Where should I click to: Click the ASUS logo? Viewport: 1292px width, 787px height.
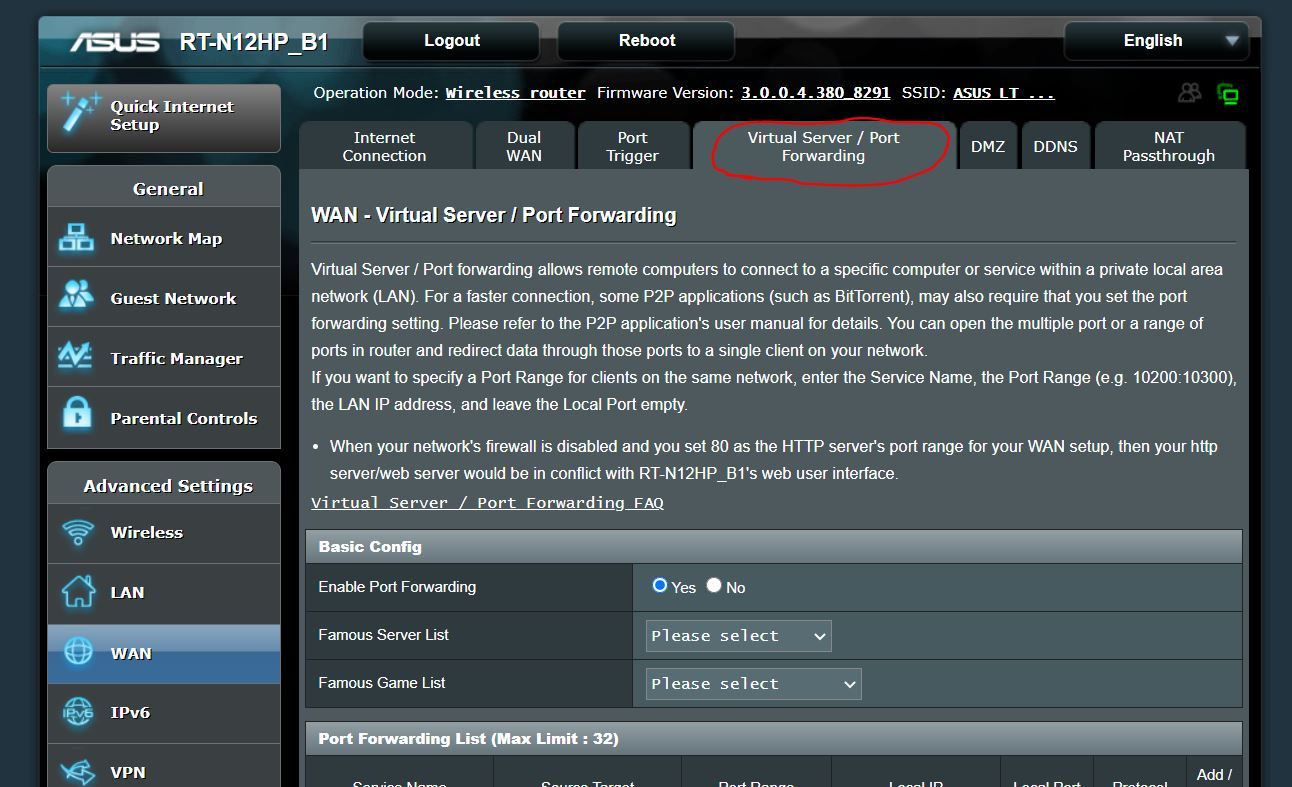point(114,42)
